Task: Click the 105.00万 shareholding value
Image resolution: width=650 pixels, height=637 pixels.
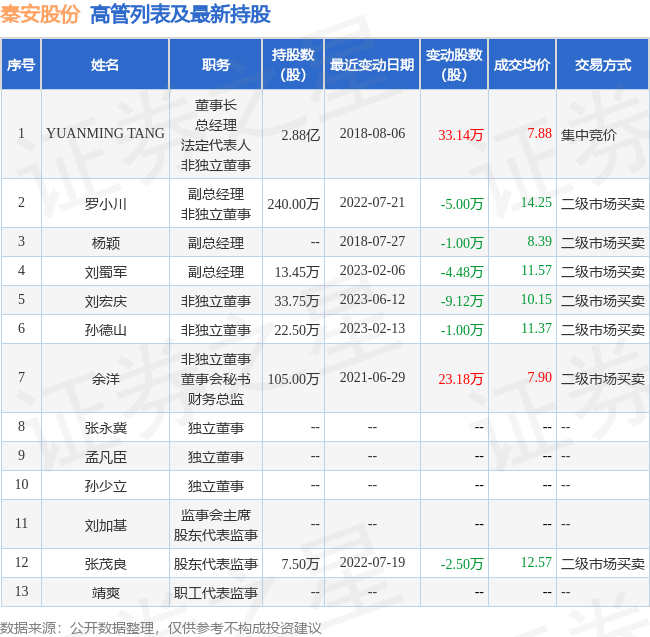Action: (x=293, y=379)
